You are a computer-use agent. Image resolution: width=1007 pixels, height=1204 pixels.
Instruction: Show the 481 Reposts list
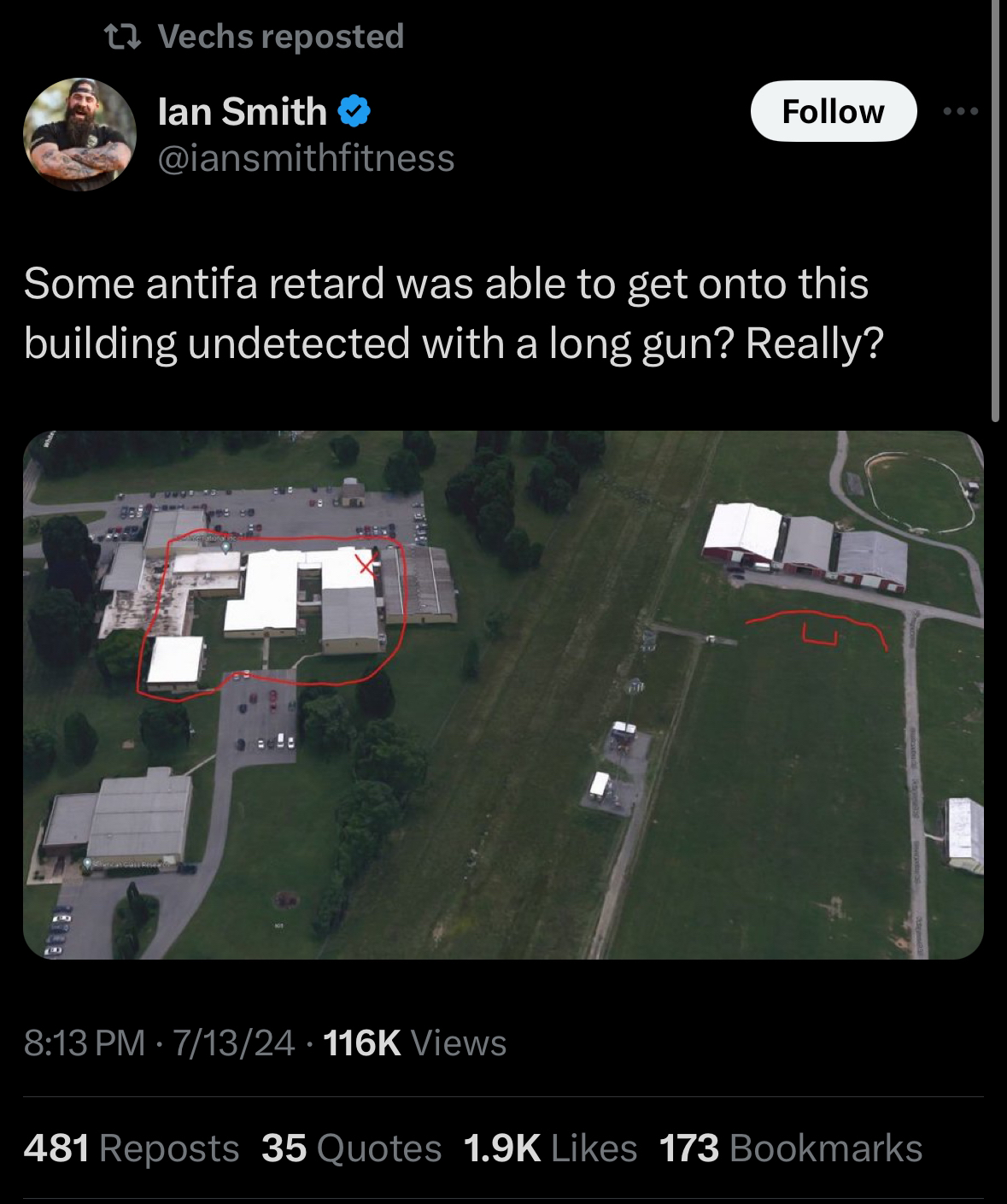point(132,1148)
